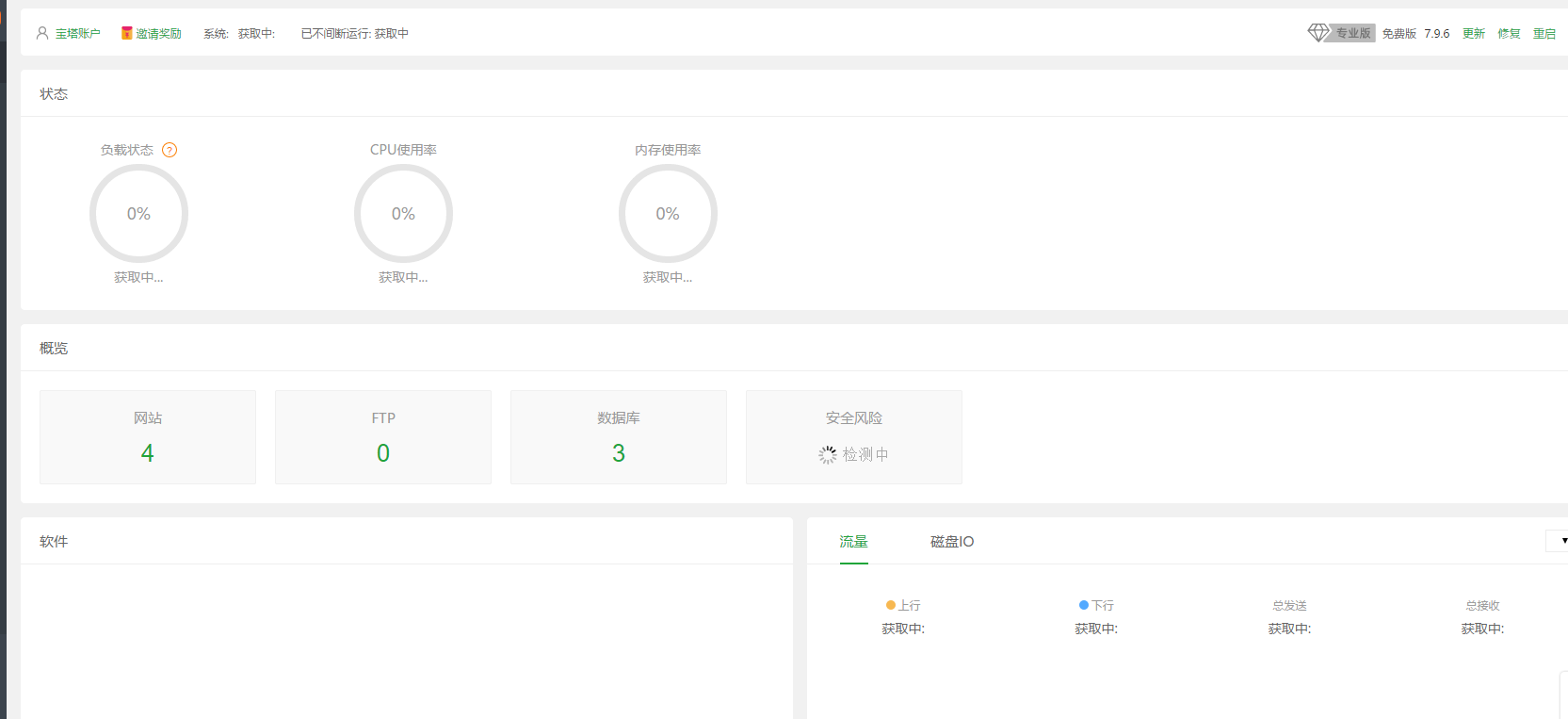Click the loading spinner in the 安全风险 card
The height and width of the screenshot is (719, 1568).
click(x=827, y=455)
